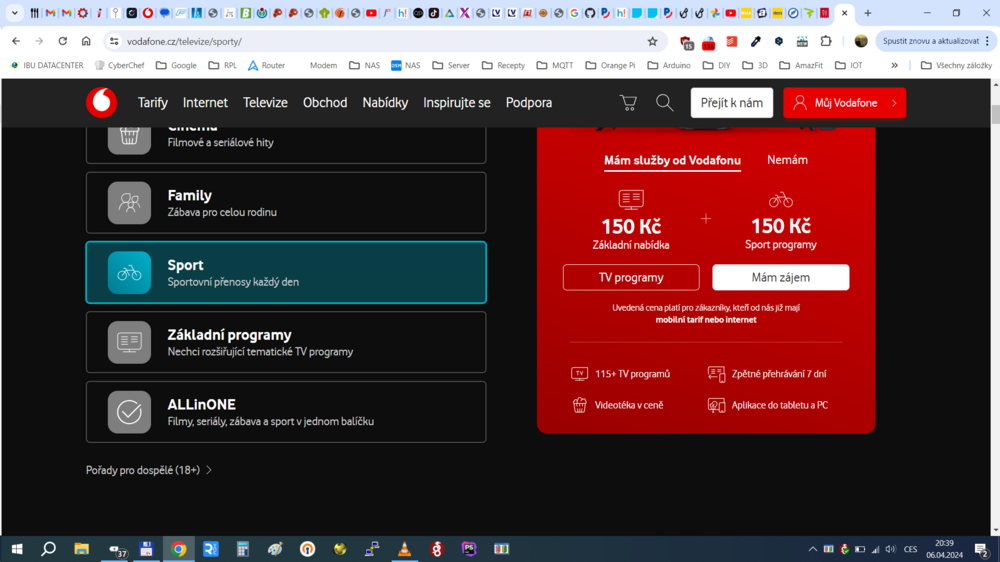Screen dimensions: 1000x562
Task: Click Zpětné přehrávání 7 dní text
Action: pos(779,374)
